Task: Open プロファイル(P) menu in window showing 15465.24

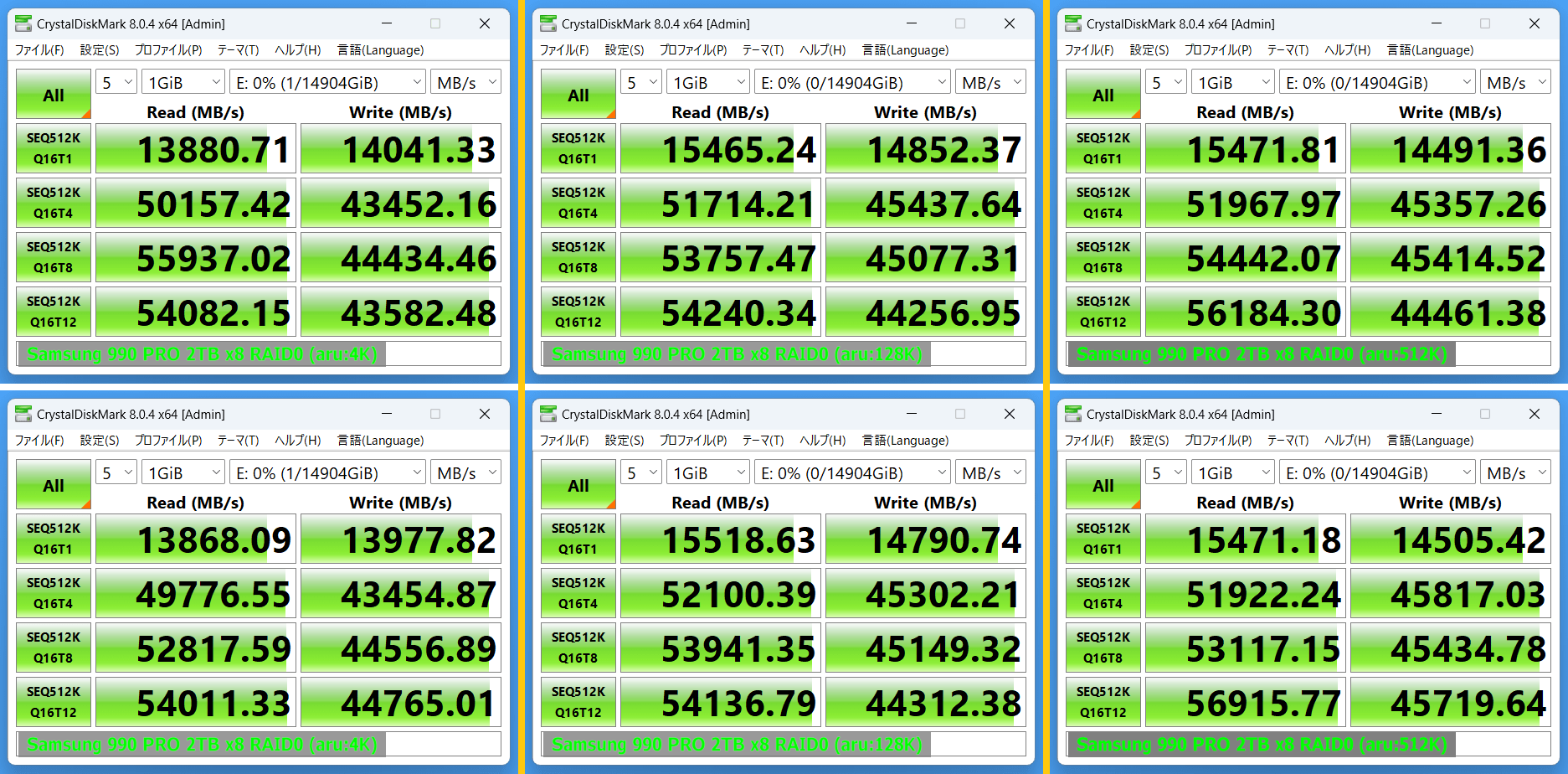Action: tap(693, 50)
